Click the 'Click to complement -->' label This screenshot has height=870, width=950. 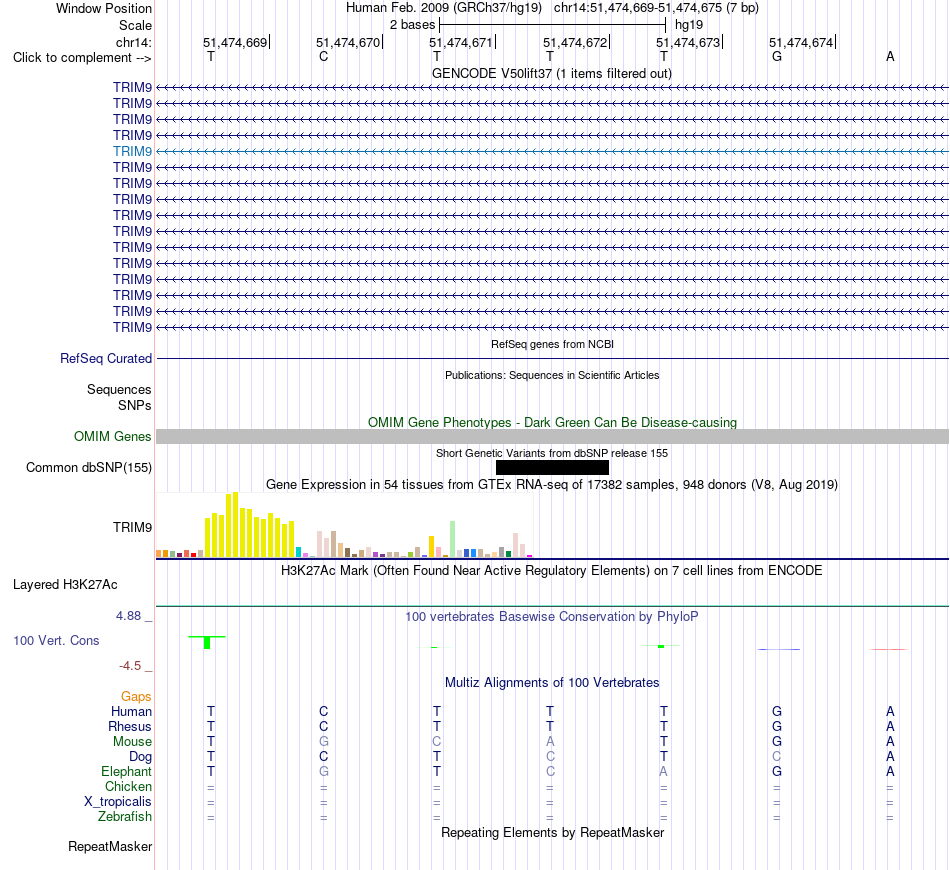[x=82, y=58]
